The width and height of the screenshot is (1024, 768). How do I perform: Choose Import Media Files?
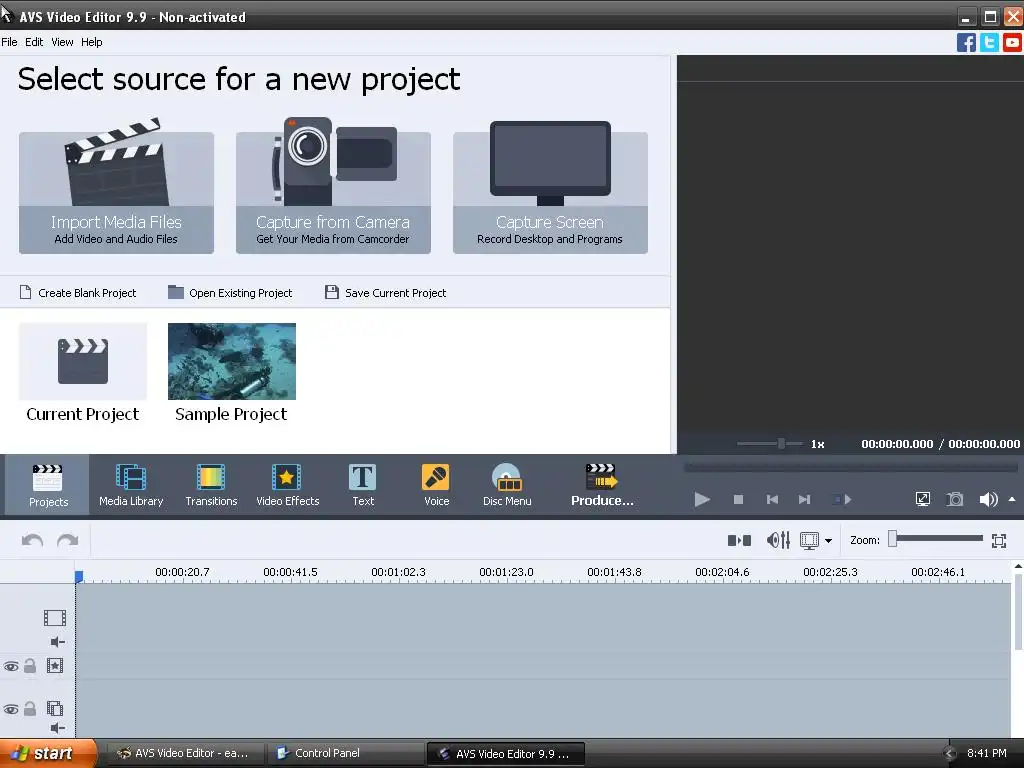click(x=116, y=193)
